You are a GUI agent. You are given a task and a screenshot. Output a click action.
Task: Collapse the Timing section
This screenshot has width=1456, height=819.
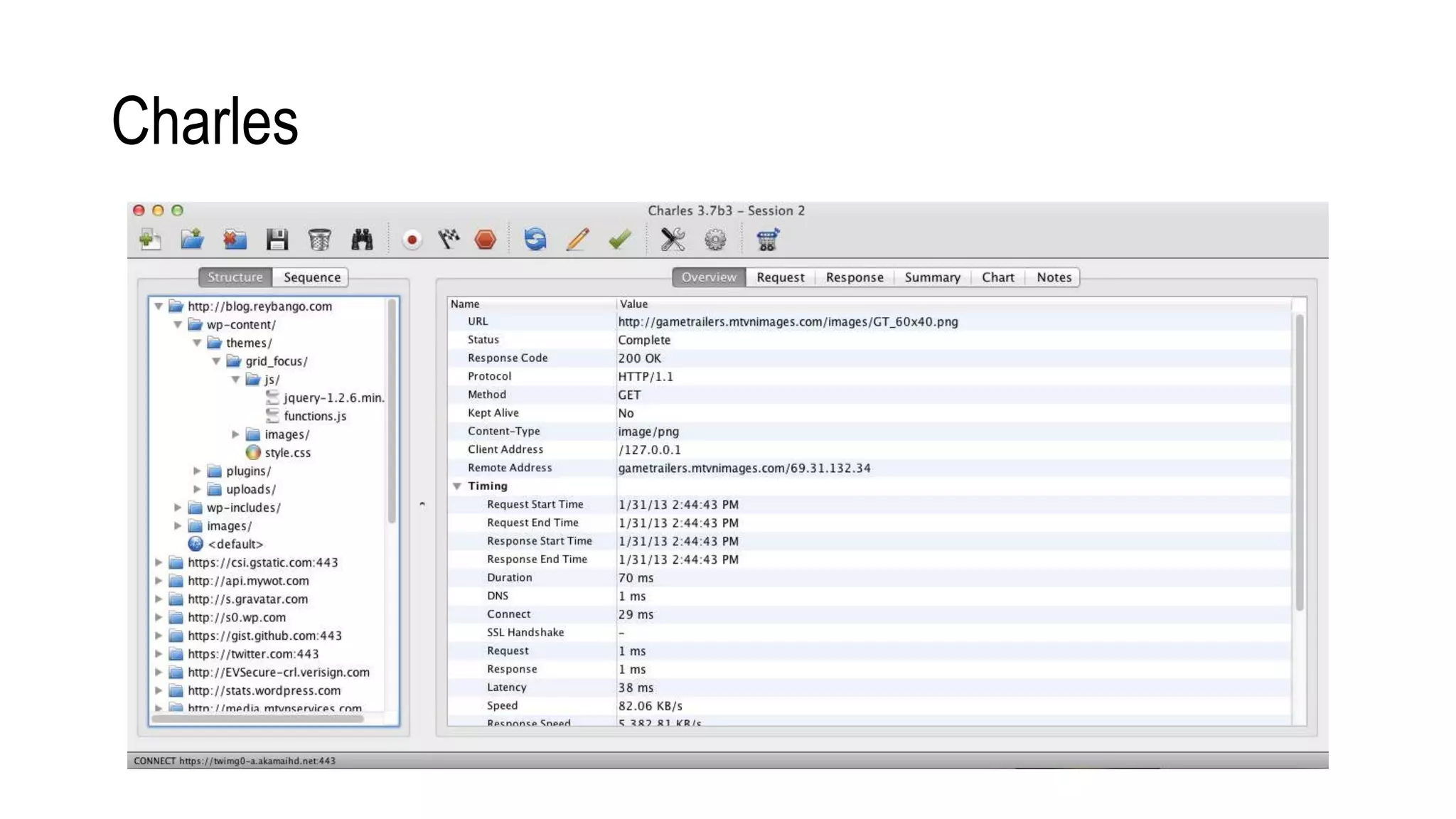pyautogui.click(x=457, y=486)
